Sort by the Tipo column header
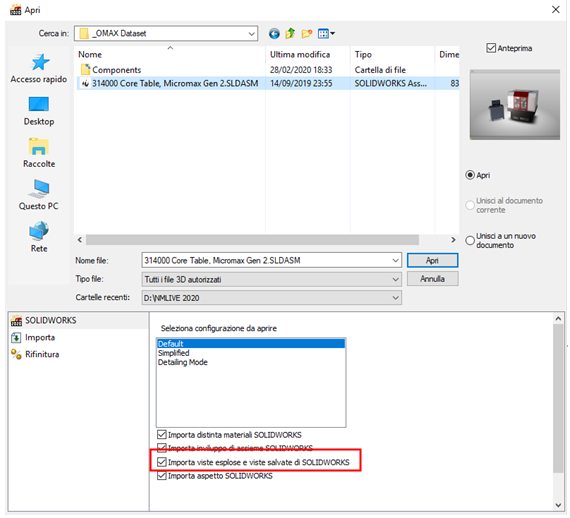Image resolution: width=570 pixels, height=518 pixels. click(x=363, y=55)
